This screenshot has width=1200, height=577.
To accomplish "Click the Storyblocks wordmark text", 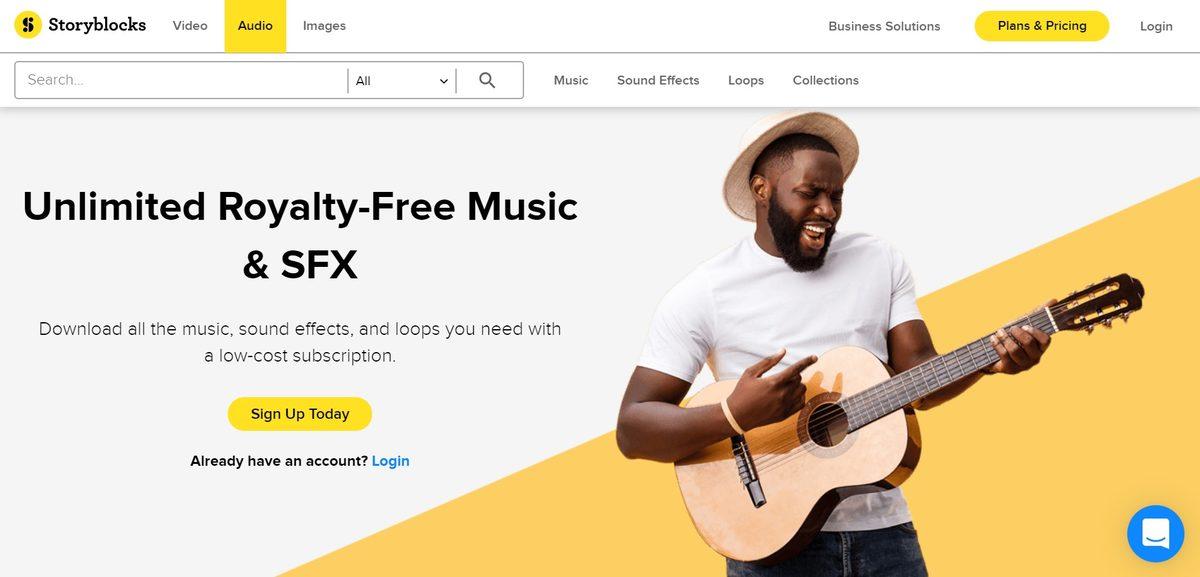I will (97, 25).
